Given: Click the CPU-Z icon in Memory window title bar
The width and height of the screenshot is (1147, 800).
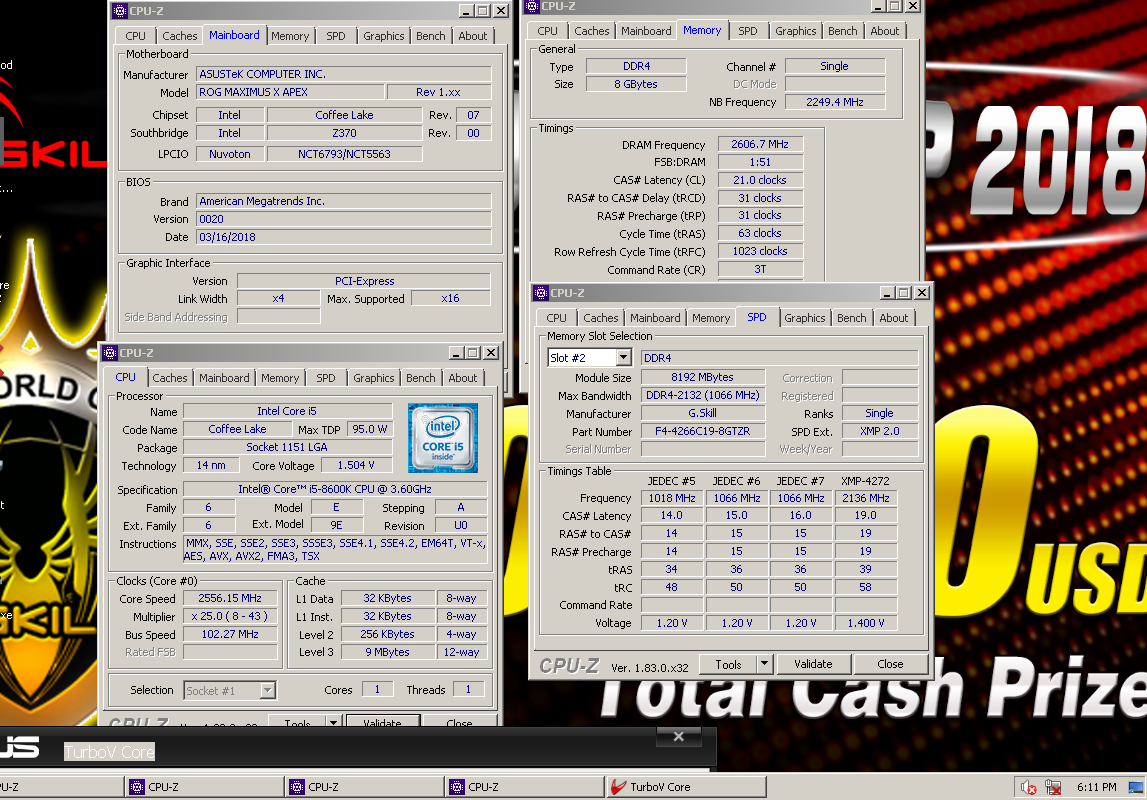Looking at the screenshot, I should point(532,6).
